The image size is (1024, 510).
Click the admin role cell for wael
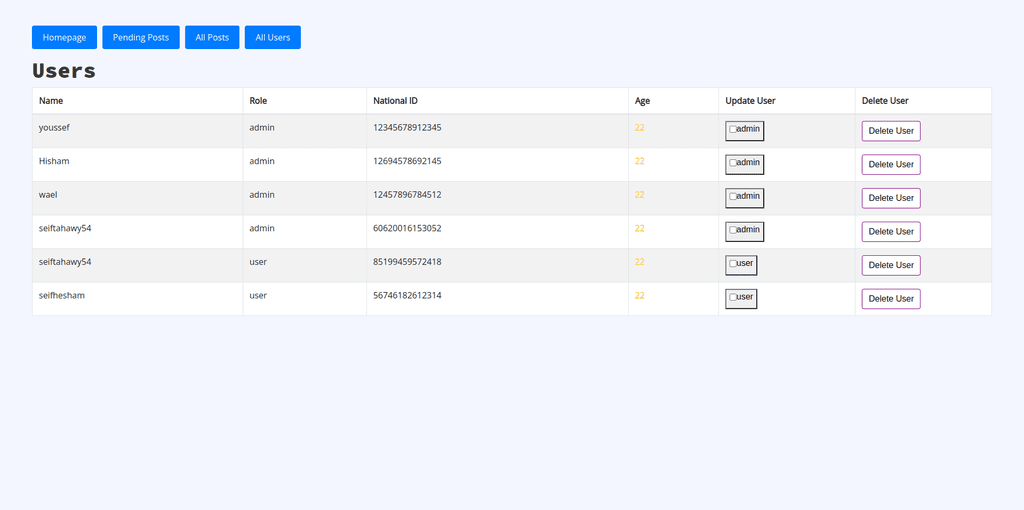[262, 195]
